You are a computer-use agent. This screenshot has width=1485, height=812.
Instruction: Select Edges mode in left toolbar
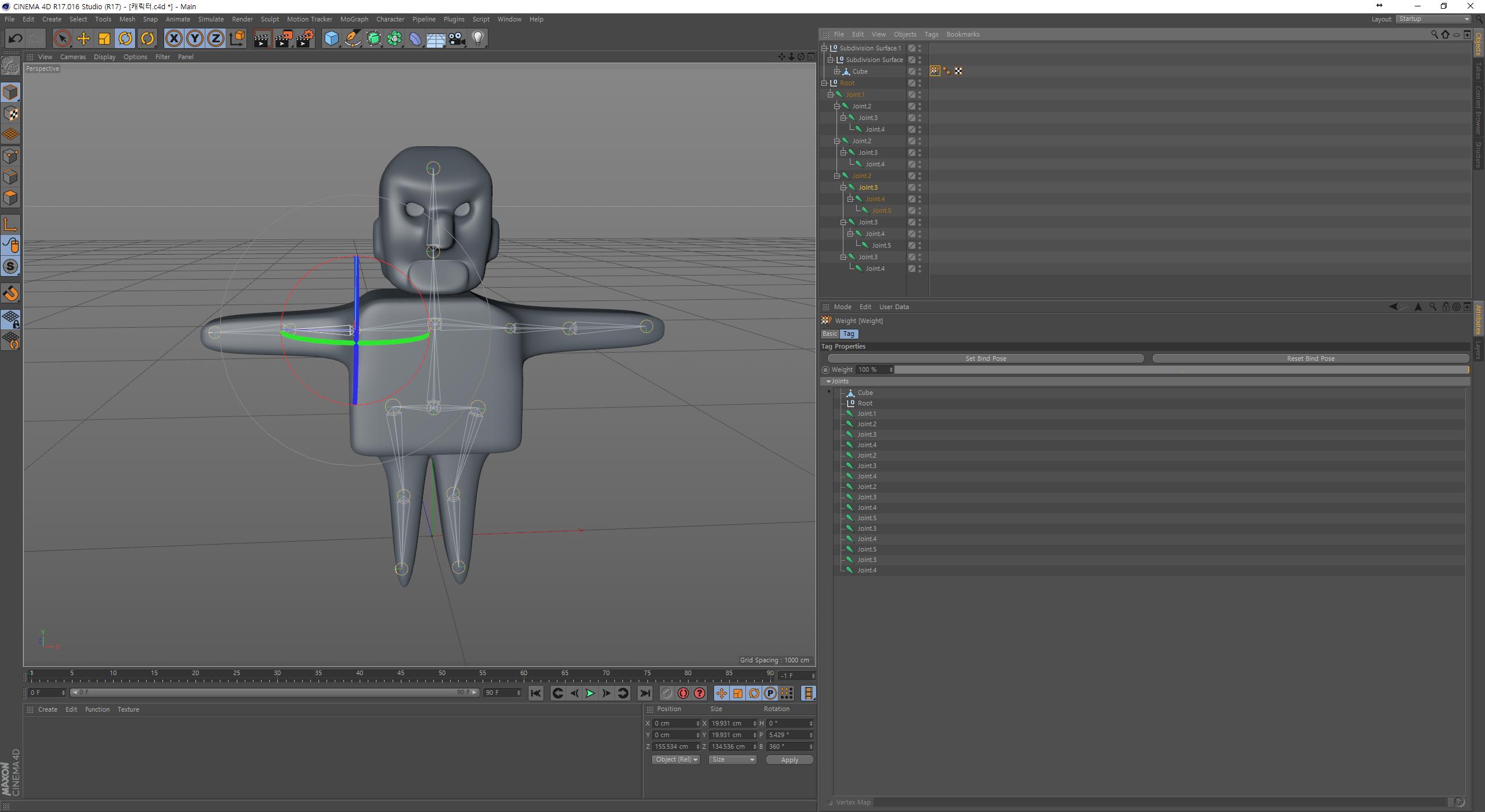point(10,177)
